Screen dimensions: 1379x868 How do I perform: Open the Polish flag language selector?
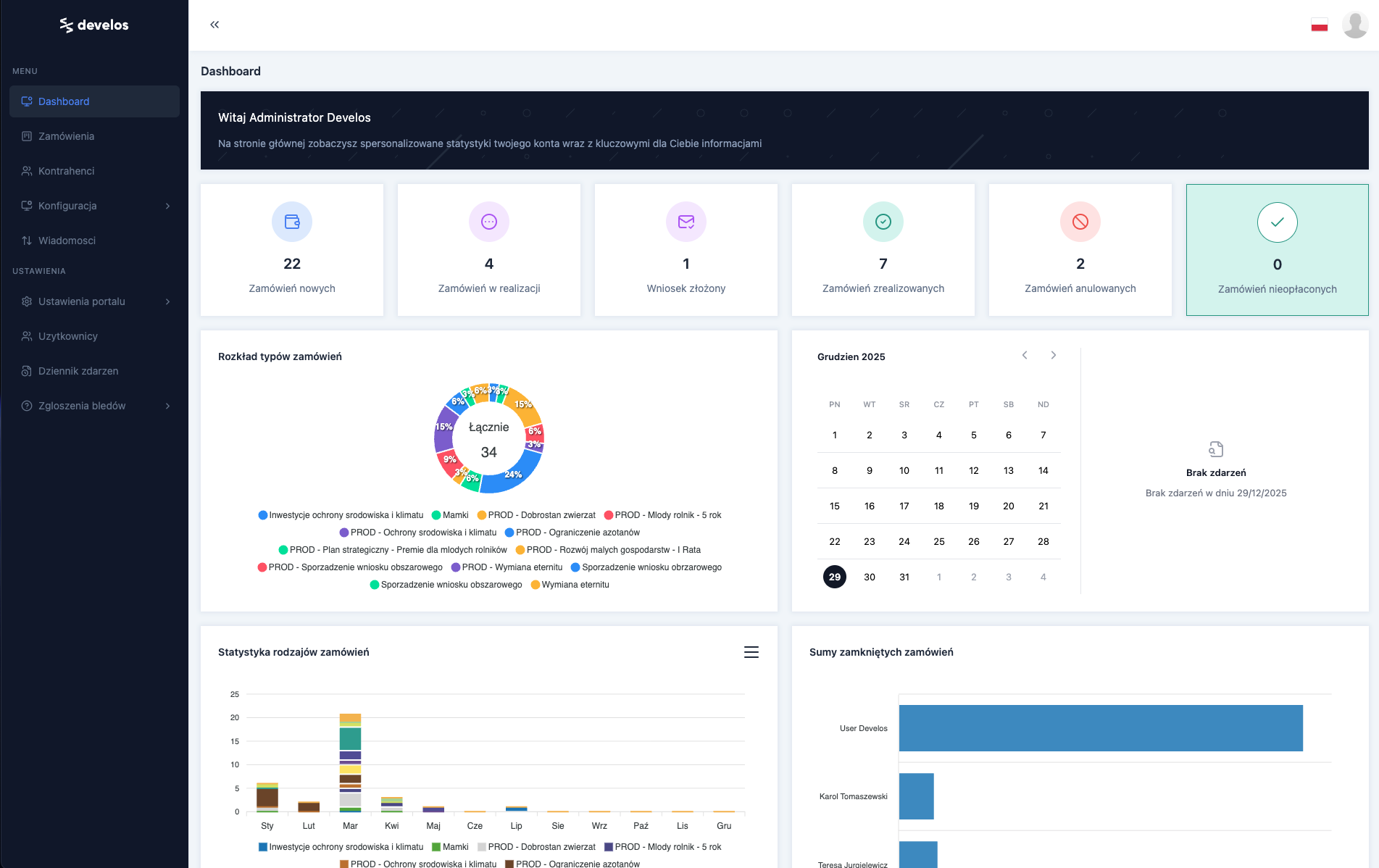1319,25
